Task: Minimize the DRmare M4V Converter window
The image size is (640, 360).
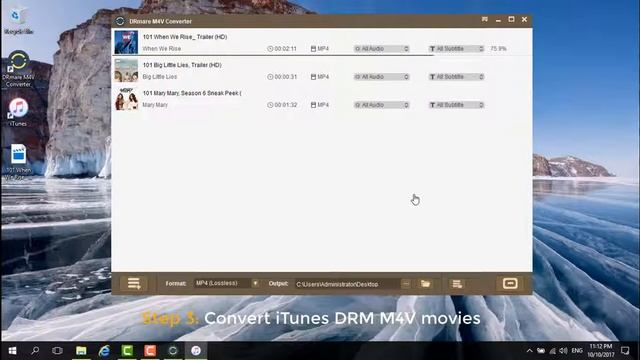Action: click(x=498, y=20)
